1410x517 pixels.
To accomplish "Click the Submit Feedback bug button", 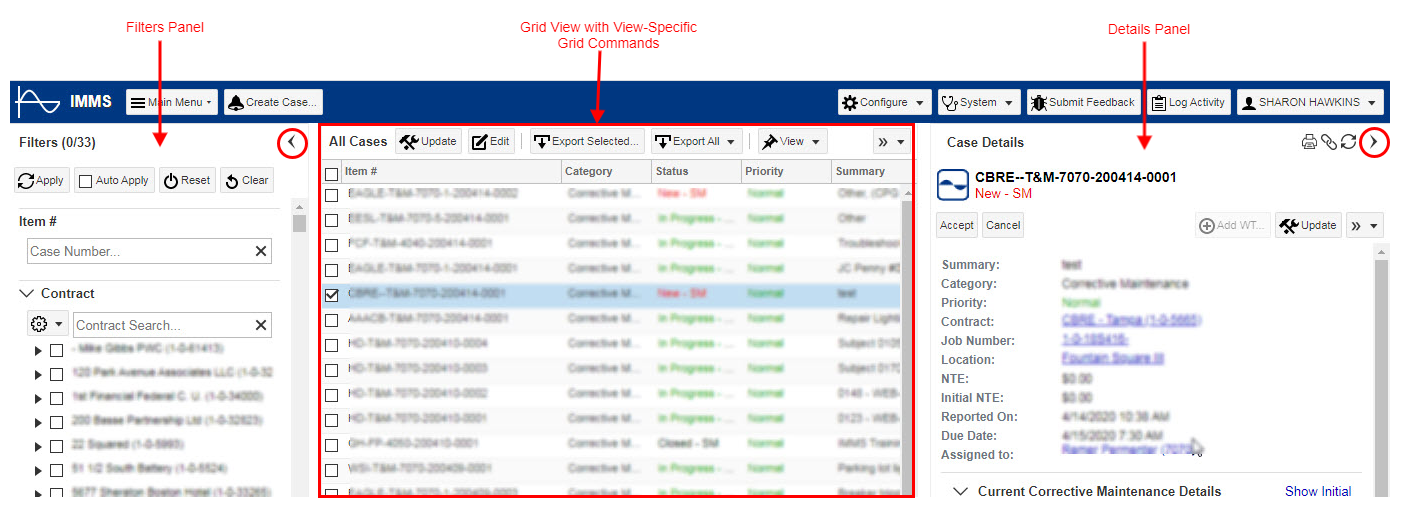I will click(x=1082, y=102).
